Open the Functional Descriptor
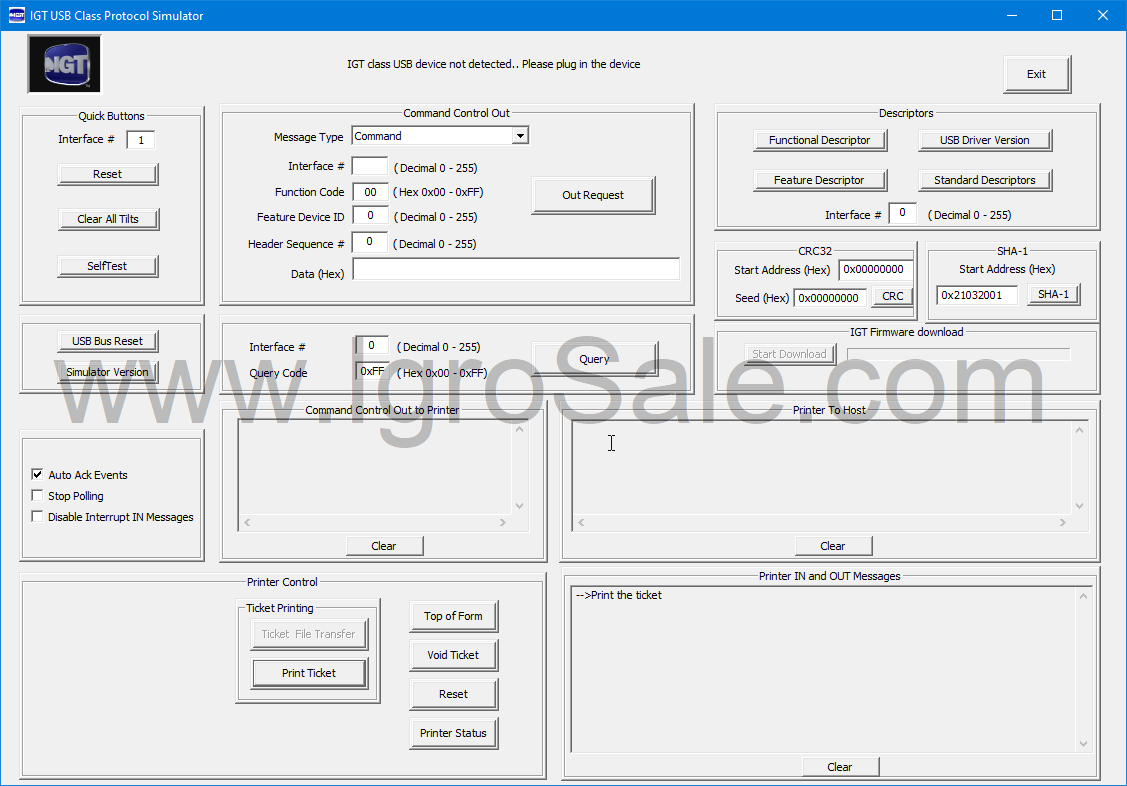 tap(819, 139)
